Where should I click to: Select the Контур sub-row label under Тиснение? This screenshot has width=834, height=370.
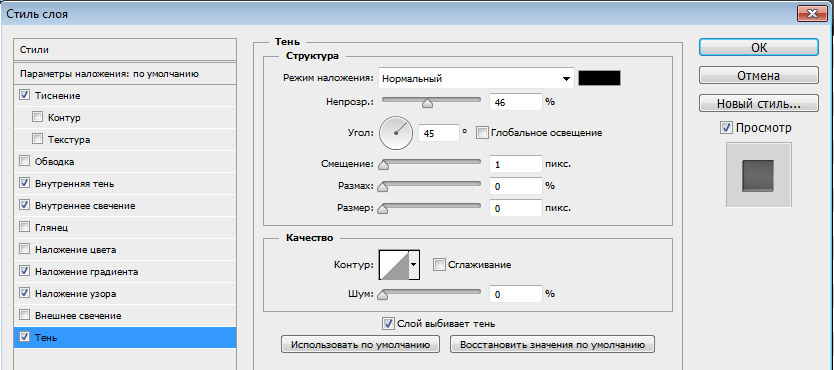(64, 118)
